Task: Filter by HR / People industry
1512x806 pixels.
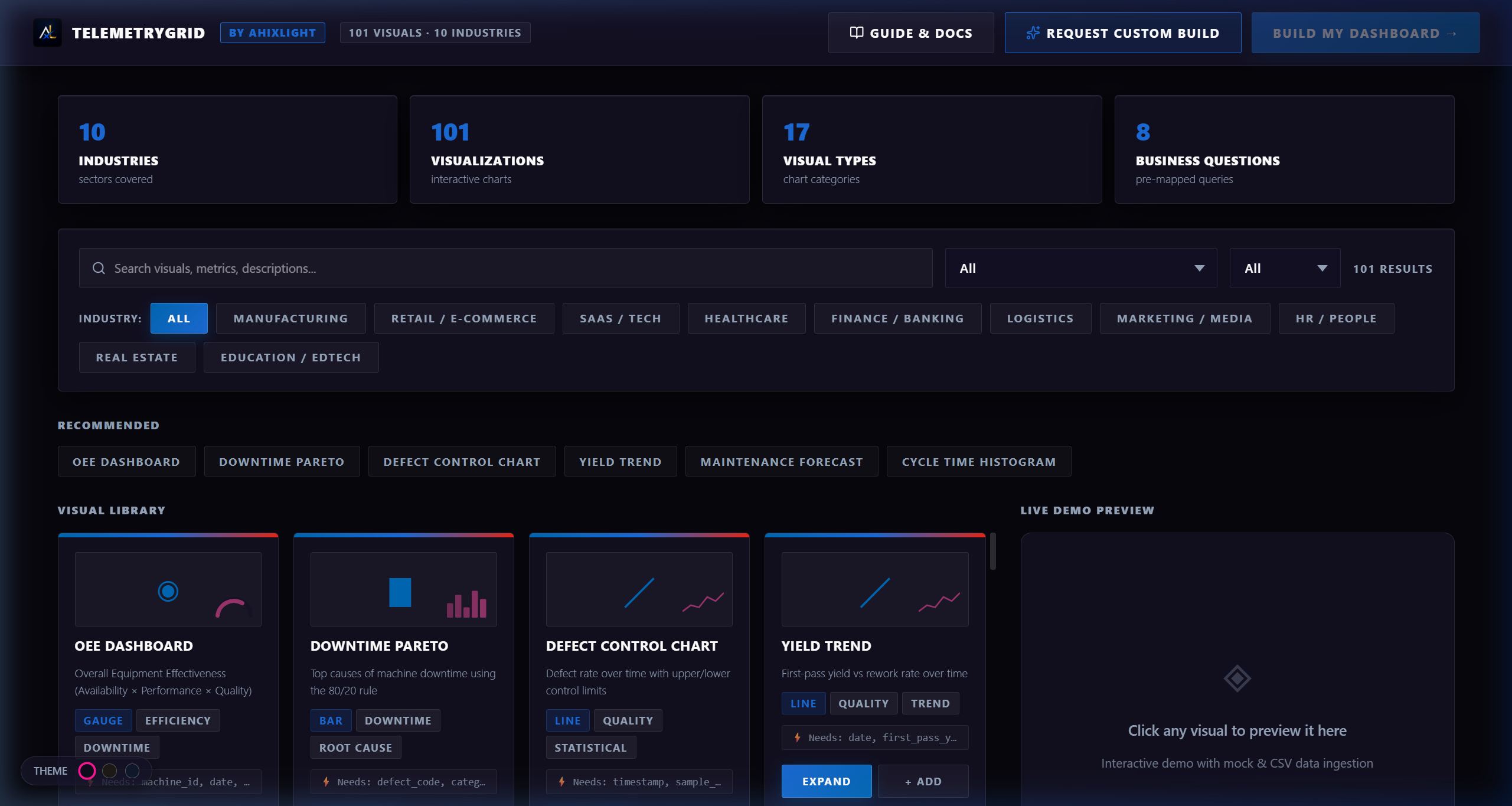Action: click(x=1336, y=318)
